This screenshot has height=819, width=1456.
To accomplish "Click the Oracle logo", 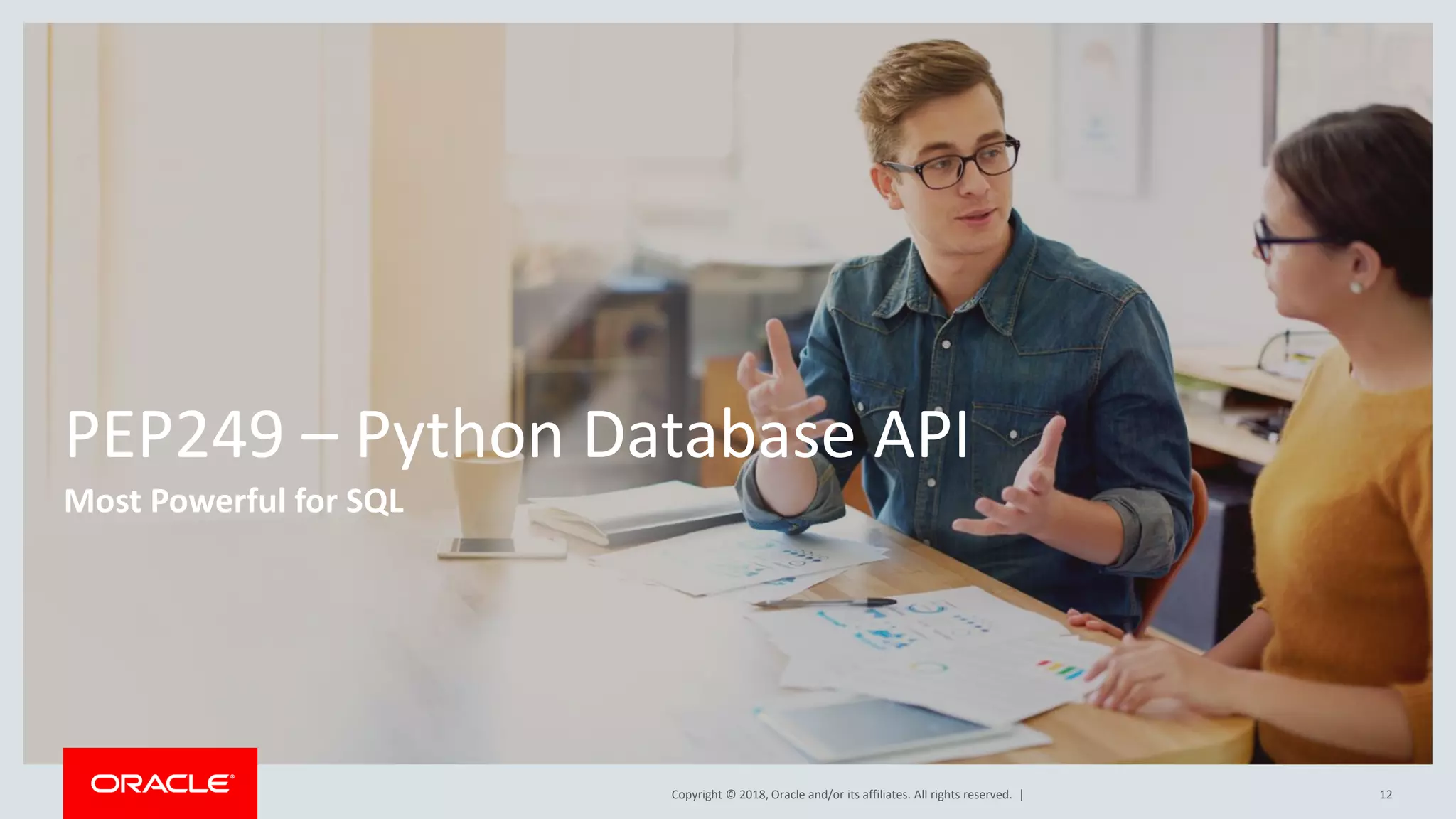I will [x=162, y=783].
